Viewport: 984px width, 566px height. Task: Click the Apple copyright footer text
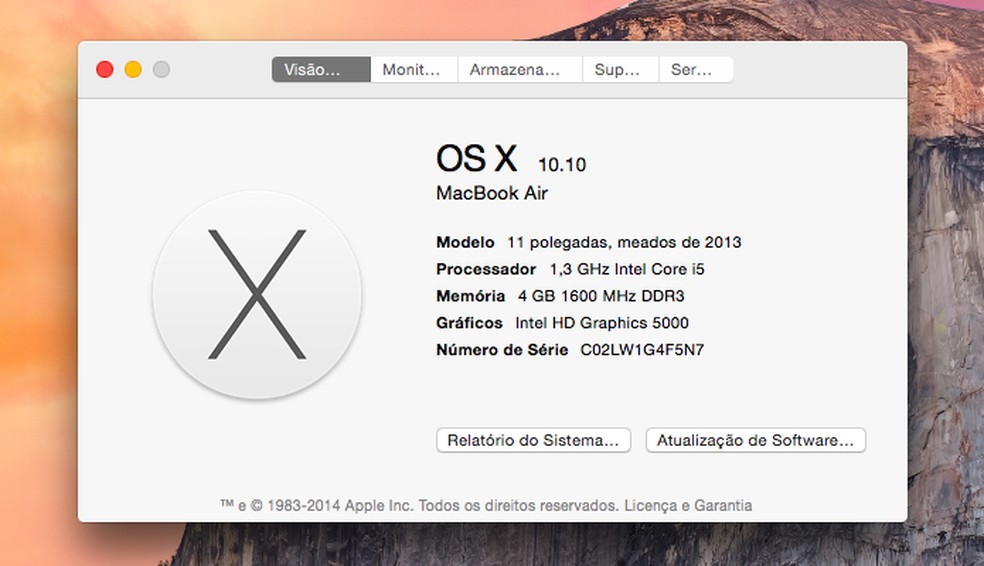click(x=486, y=505)
